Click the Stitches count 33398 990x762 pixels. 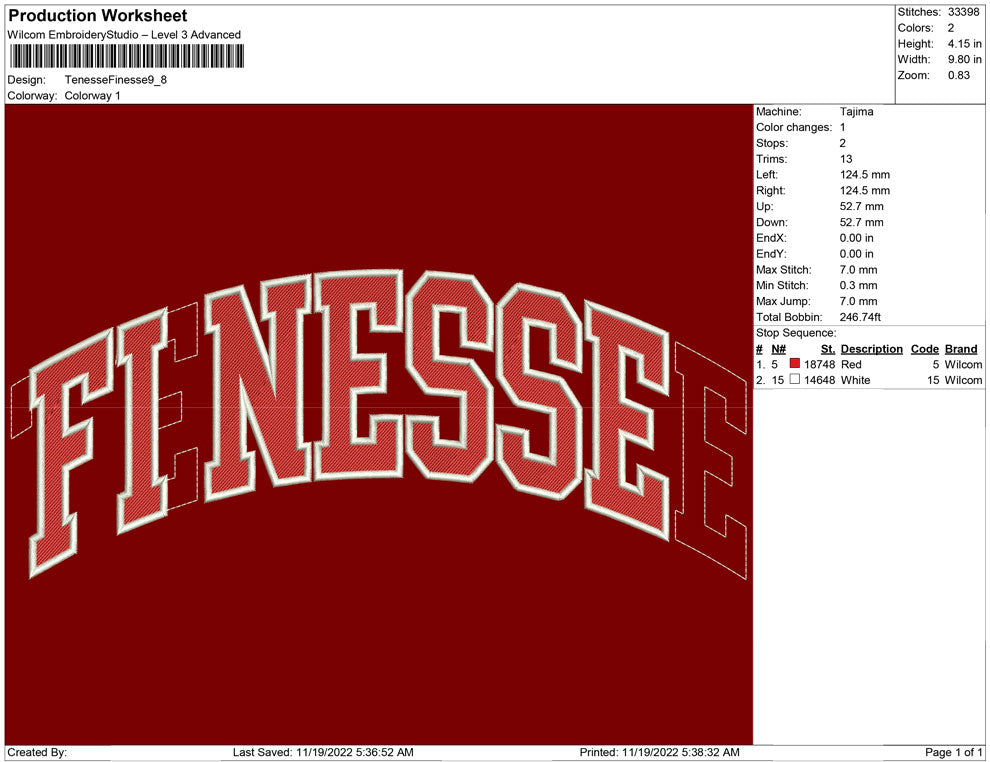[x=963, y=12]
